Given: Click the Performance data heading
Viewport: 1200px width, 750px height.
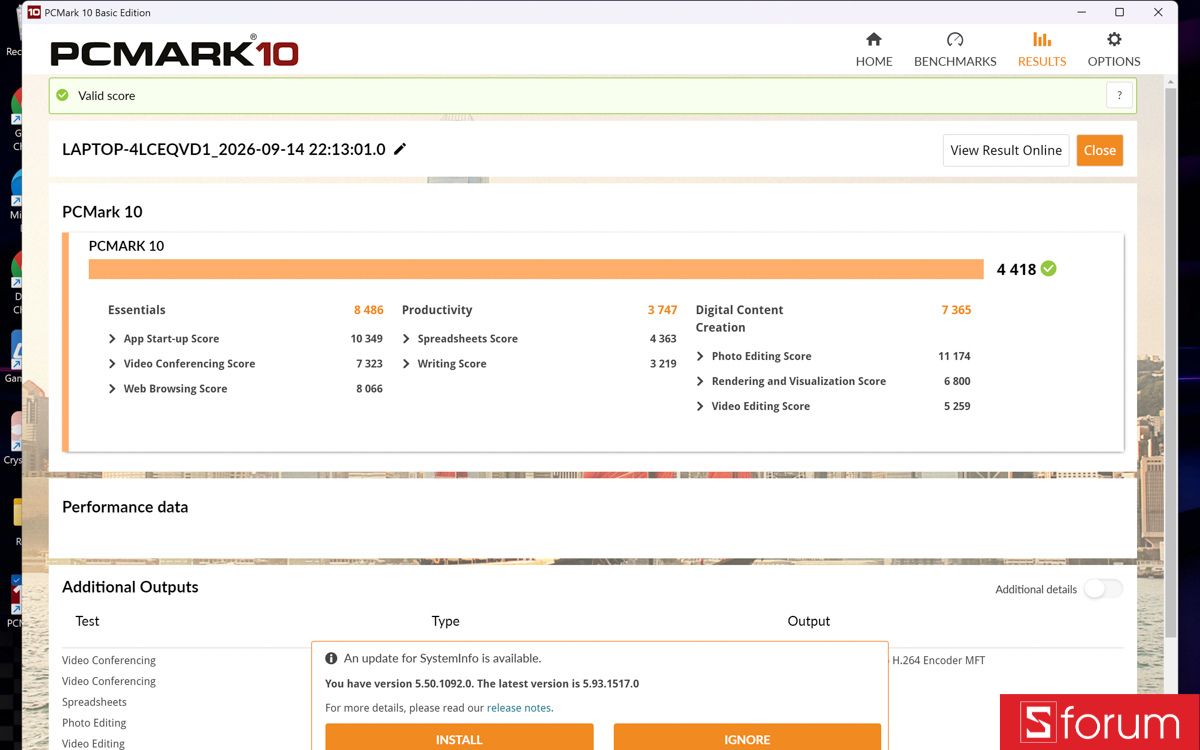Looking at the screenshot, I should point(125,507).
